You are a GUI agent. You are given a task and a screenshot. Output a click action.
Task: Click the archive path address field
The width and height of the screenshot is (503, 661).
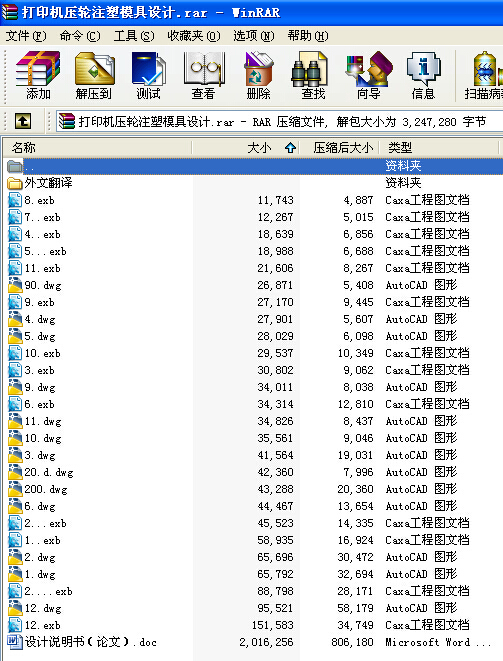[279, 122]
